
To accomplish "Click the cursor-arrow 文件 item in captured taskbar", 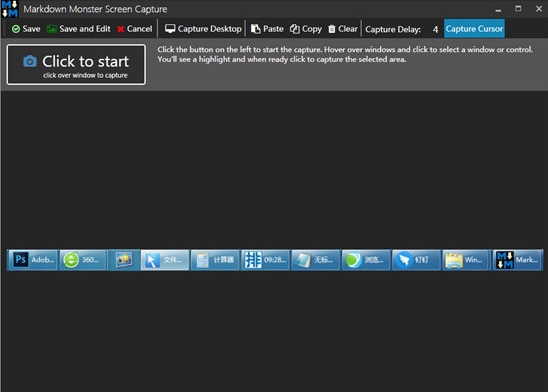I will click(x=165, y=260).
